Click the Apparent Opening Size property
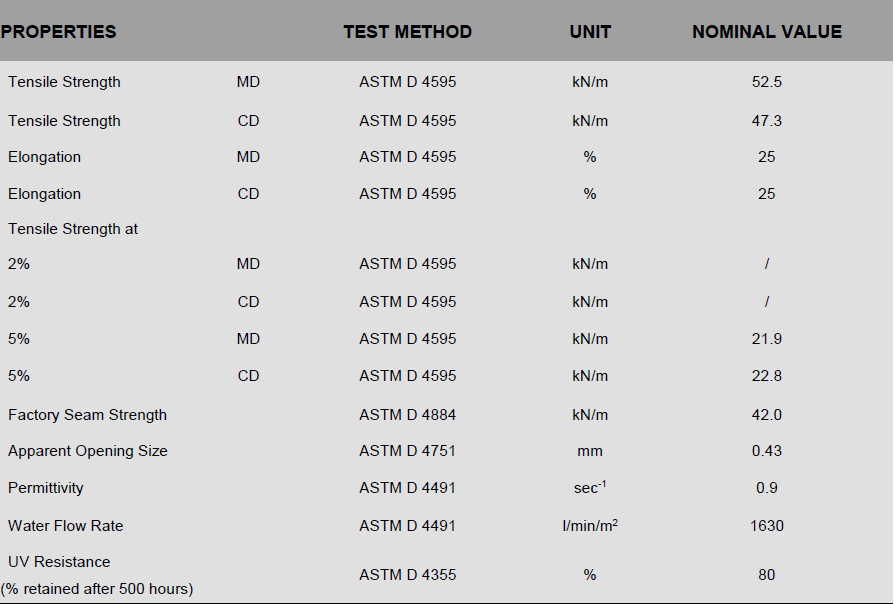This screenshot has height=604, width=895. (x=88, y=451)
